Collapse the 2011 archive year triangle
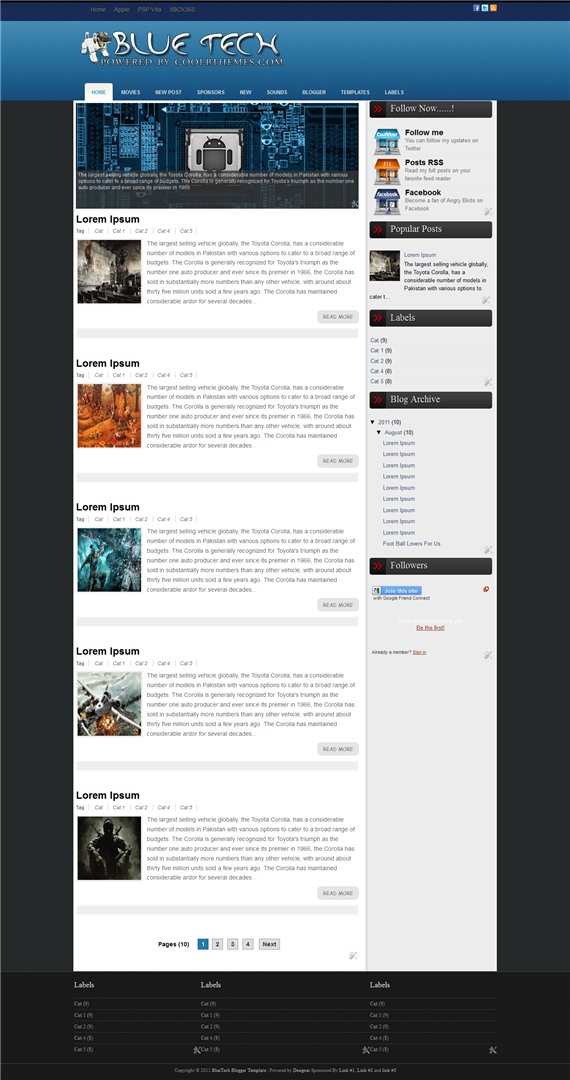570x1080 pixels. tap(372, 422)
